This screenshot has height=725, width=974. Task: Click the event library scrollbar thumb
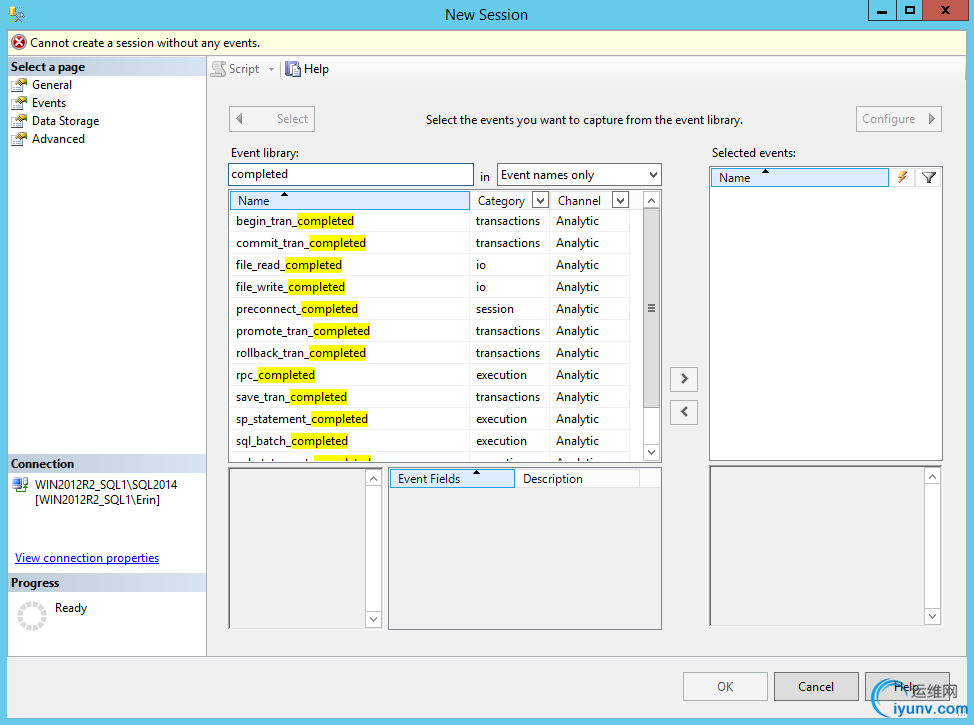coord(651,308)
